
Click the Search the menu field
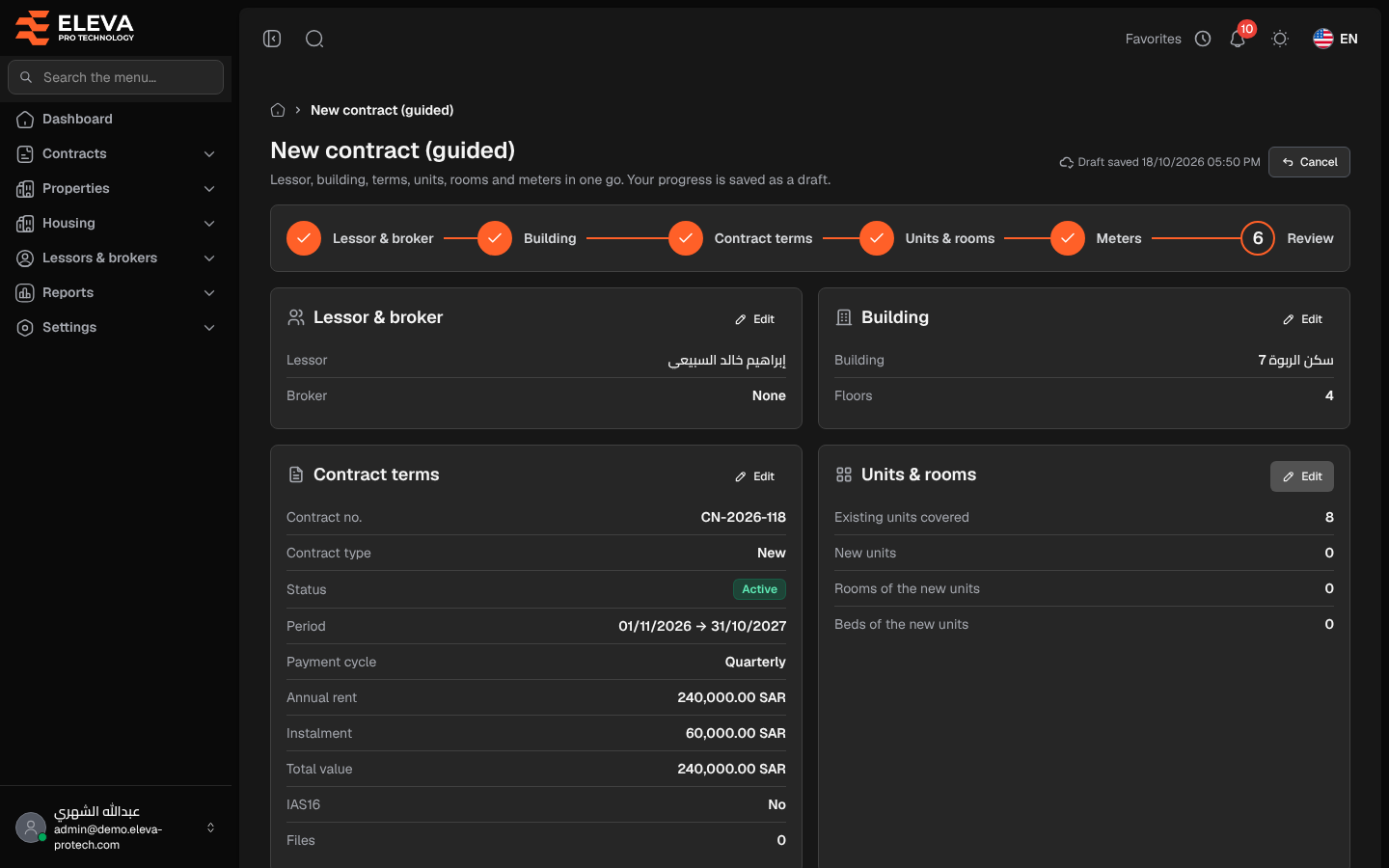(x=116, y=77)
